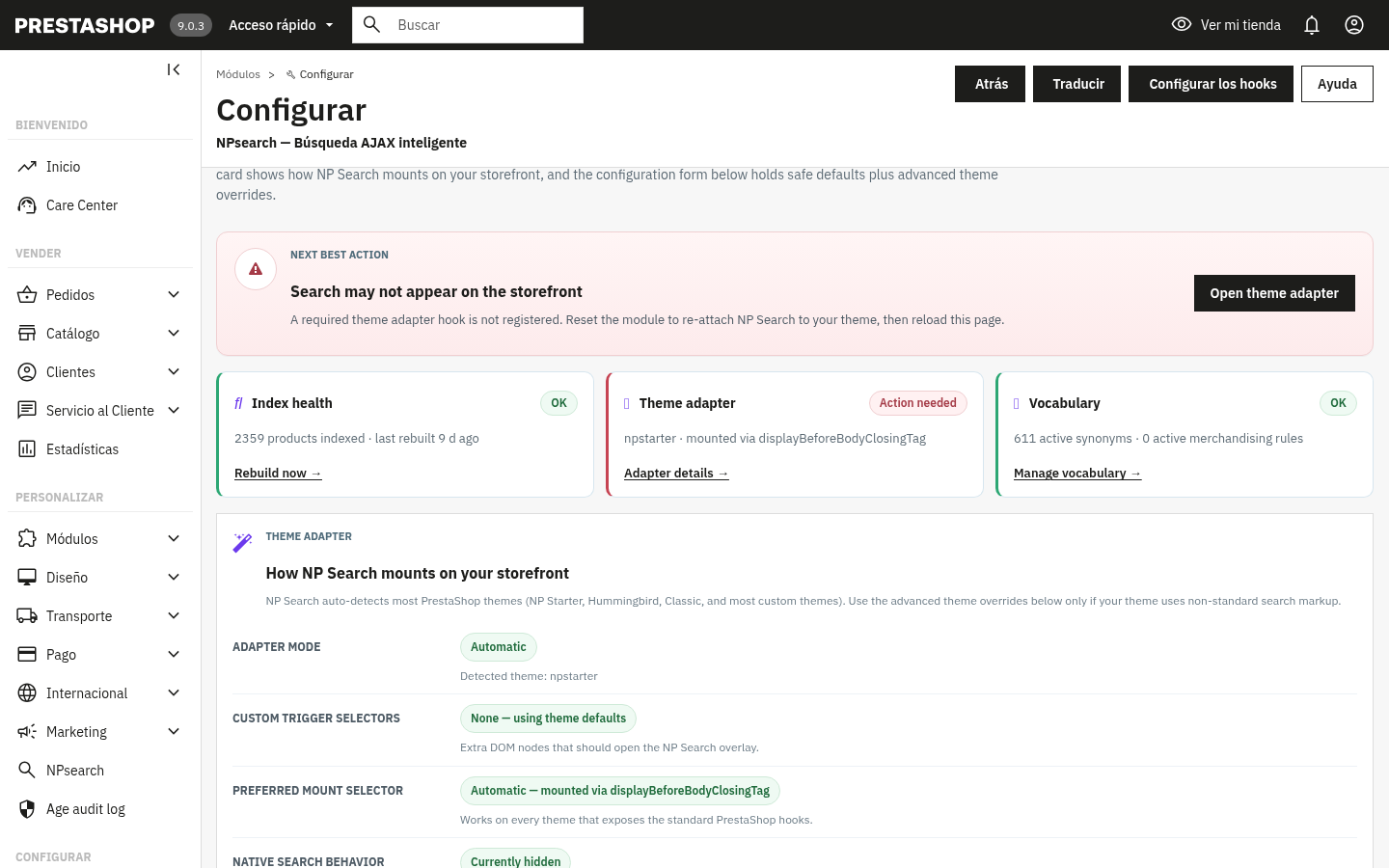The height and width of the screenshot is (868, 1389).
Task: Click the NPsearch magnifier icon in sidebar
Action: (27, 771)
